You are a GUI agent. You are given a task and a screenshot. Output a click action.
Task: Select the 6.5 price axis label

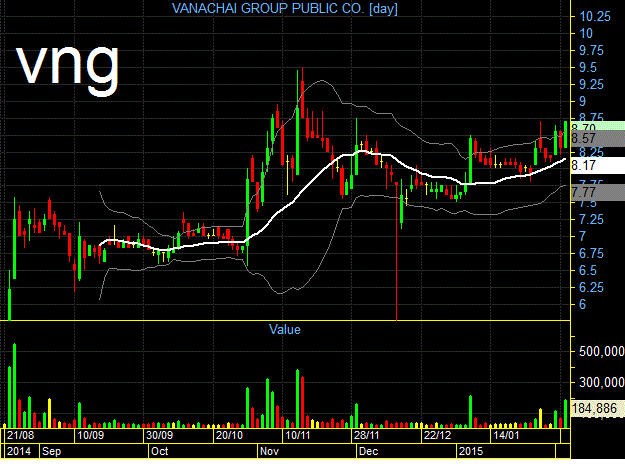pos(588,271)
